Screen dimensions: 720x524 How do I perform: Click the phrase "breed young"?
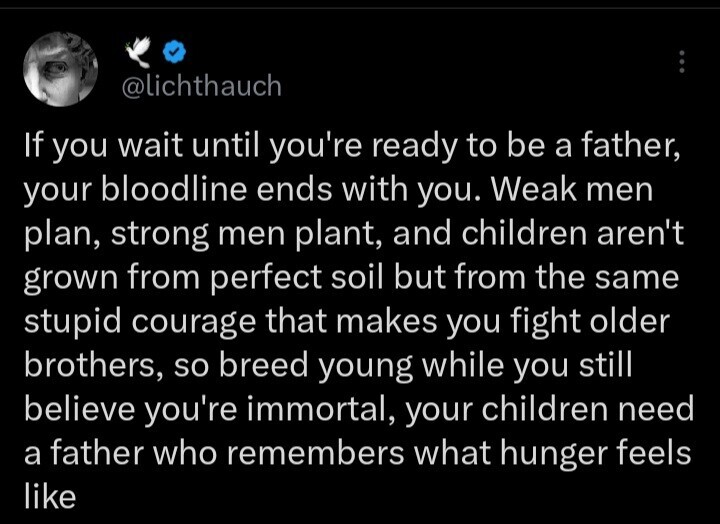click(316, 365)
